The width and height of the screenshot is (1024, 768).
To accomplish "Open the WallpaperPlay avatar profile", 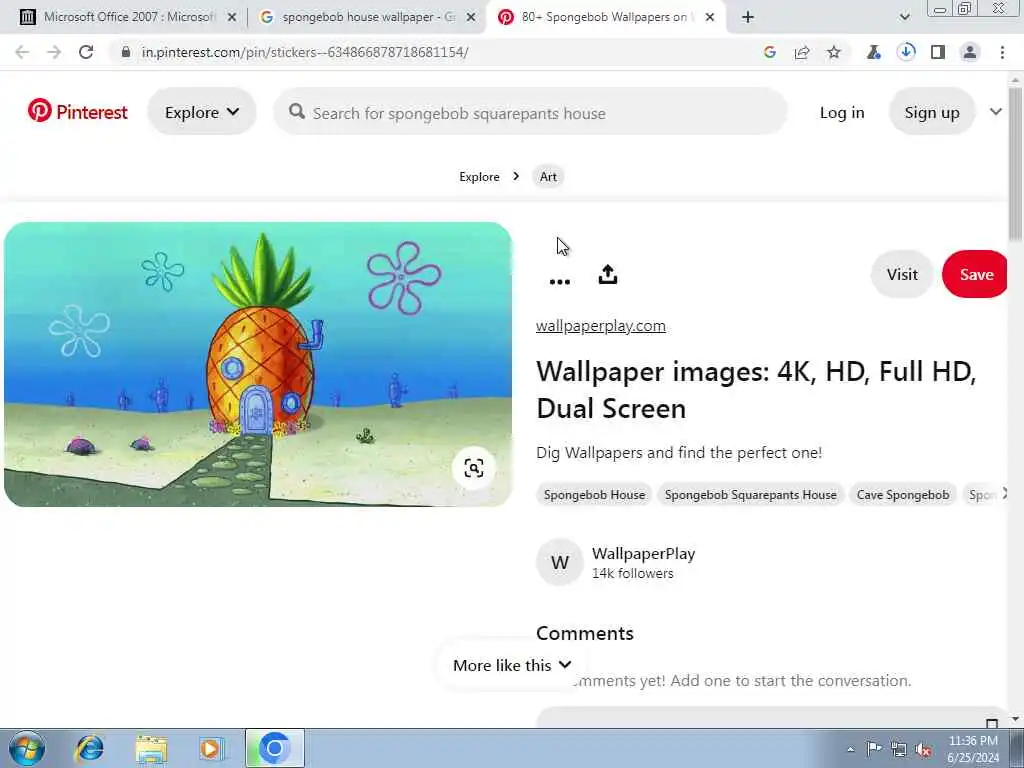I will pyautogui.click(x=560, y=562).
